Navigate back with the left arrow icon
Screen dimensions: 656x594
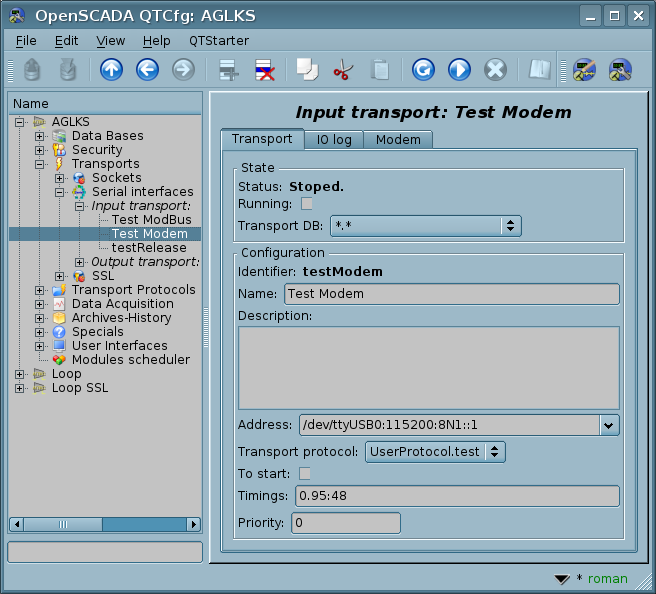pos(147,69)
